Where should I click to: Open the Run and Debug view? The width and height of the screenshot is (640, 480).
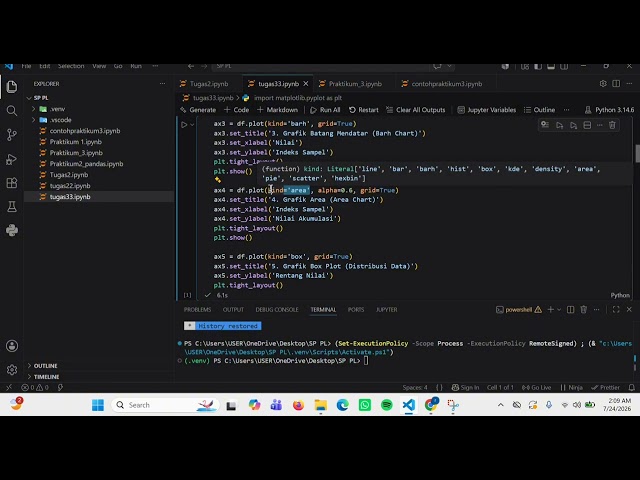(12, 159)
